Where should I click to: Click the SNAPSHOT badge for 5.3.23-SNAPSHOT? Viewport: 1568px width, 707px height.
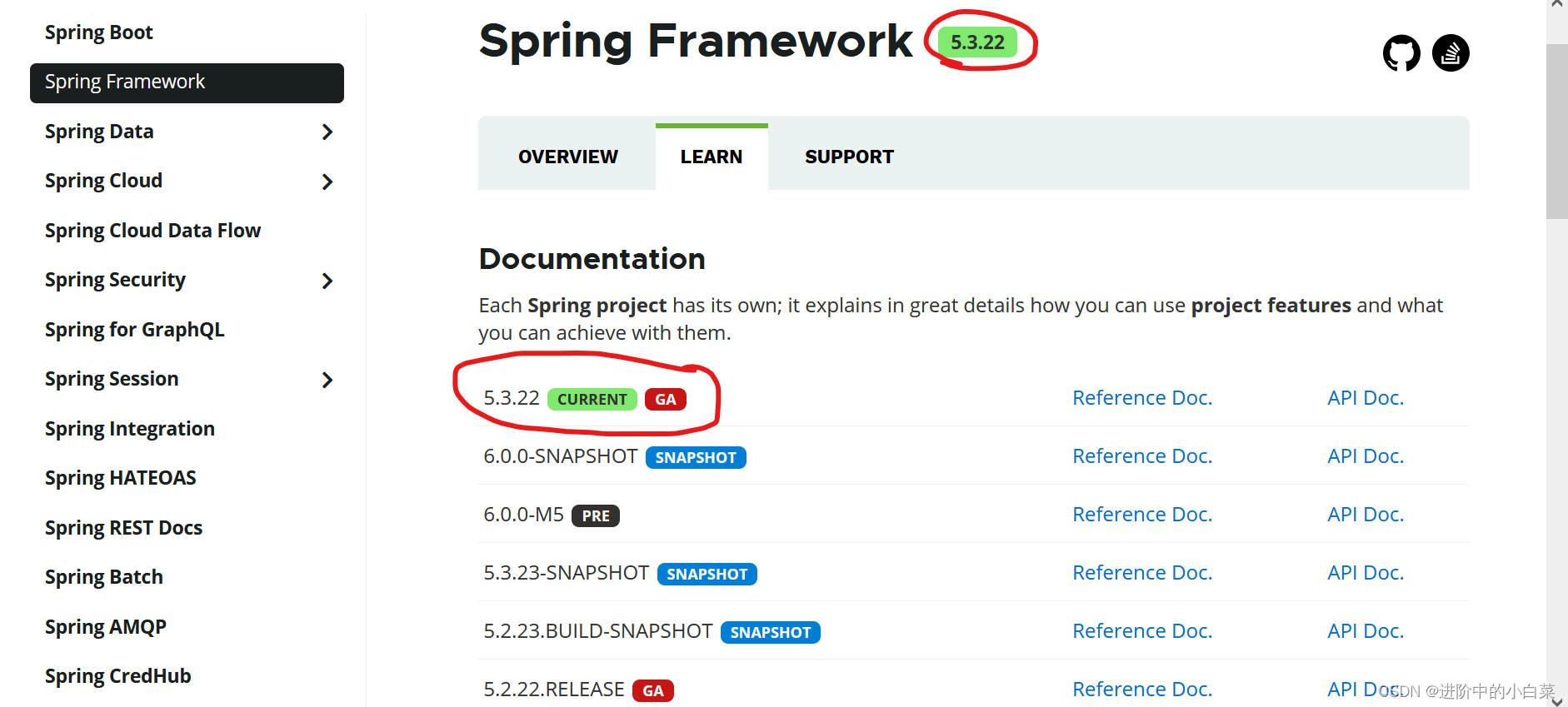[707, 575]
